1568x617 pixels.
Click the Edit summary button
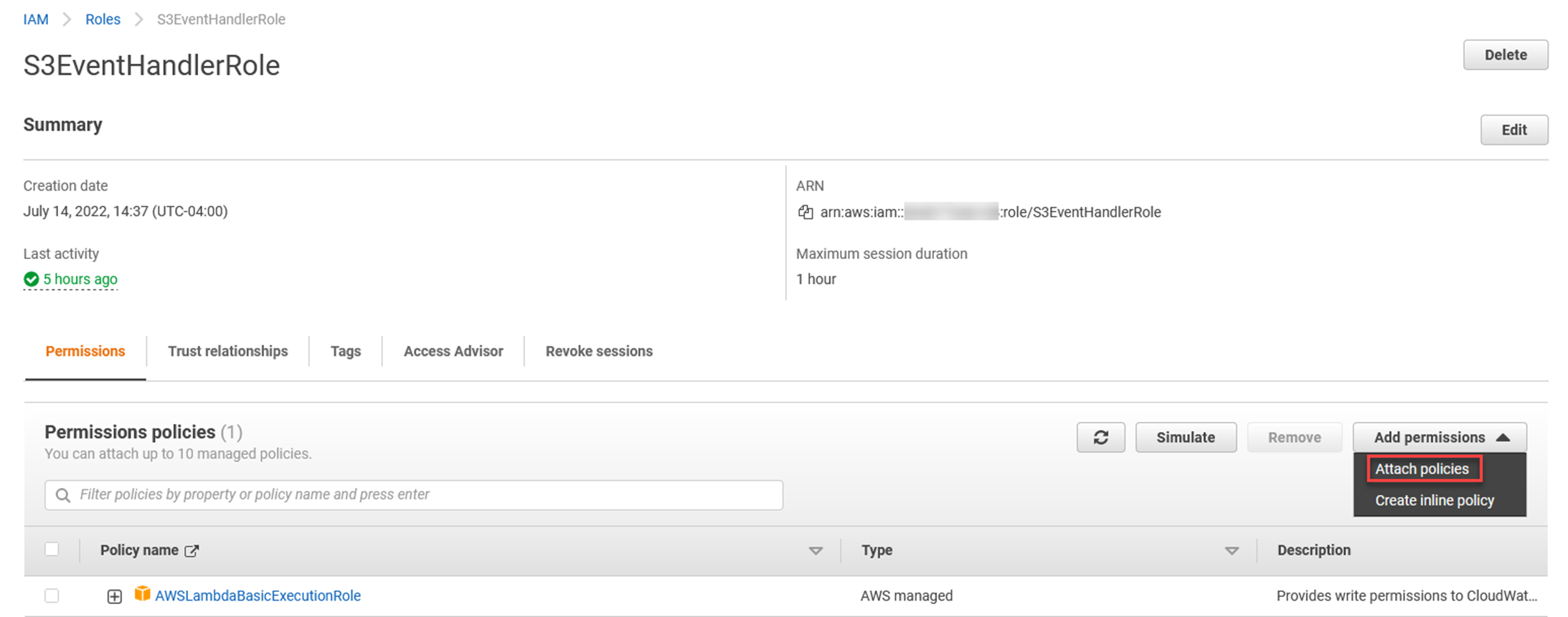[1514, 130]
